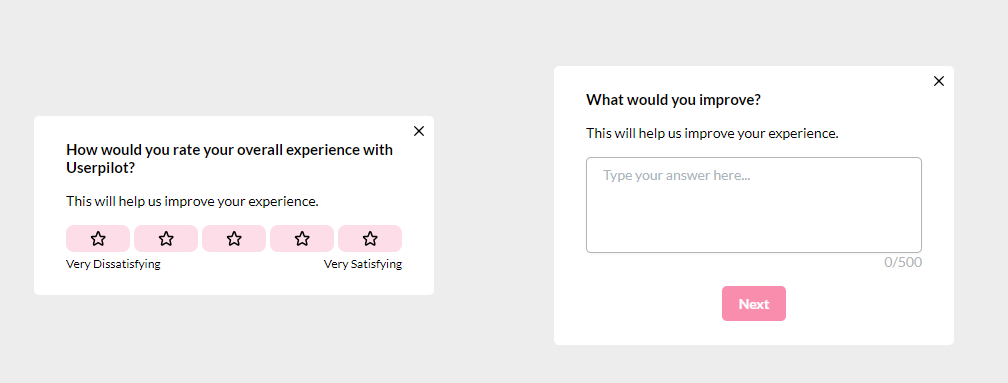Pick the fourth star rating
The width and height of the screenshot is (1008, 383).
(302, 238)
